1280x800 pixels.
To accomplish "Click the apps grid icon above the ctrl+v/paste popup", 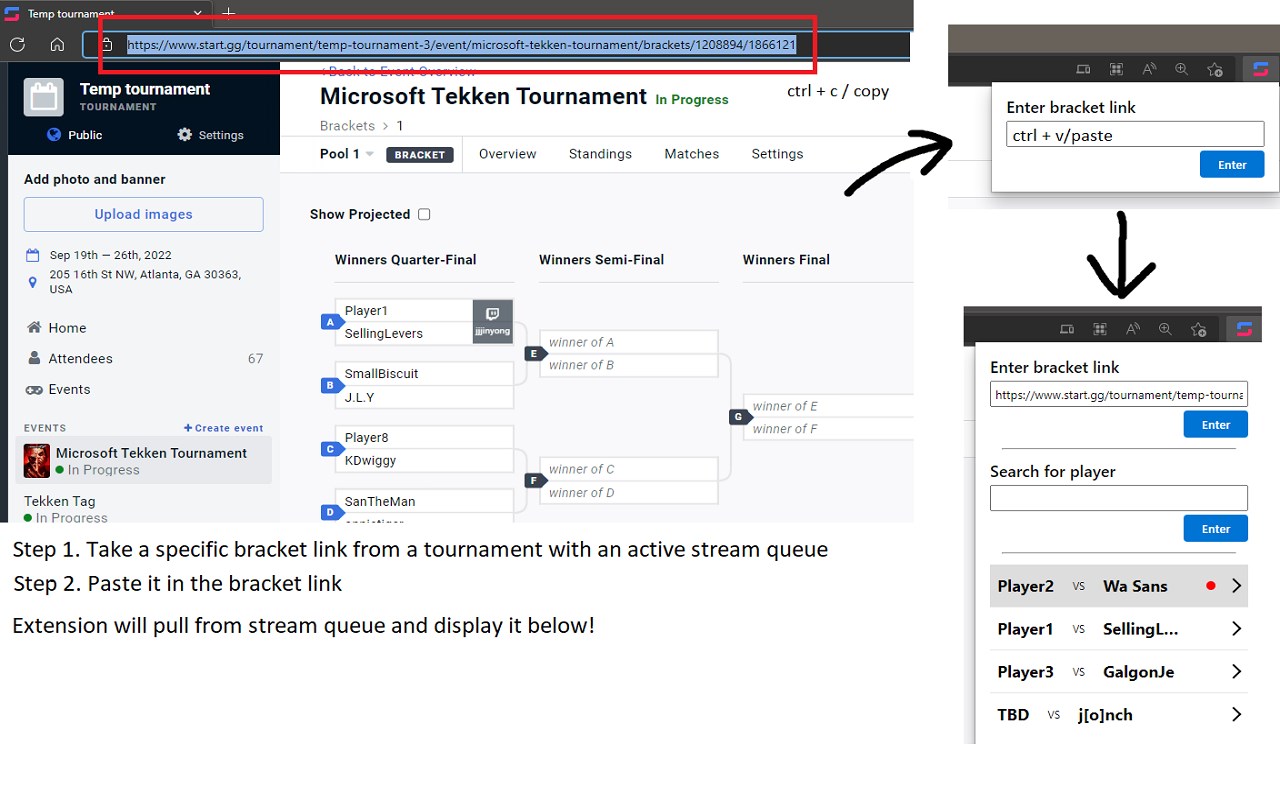I will [1116, 69].
